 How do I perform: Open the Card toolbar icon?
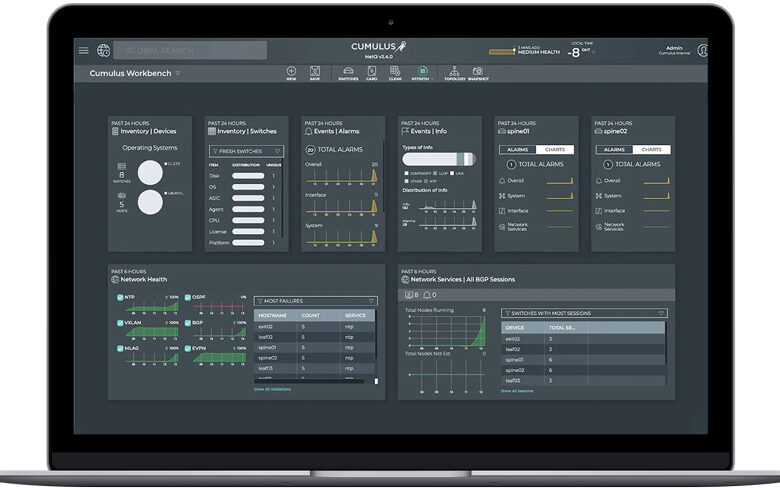[372, 73]
